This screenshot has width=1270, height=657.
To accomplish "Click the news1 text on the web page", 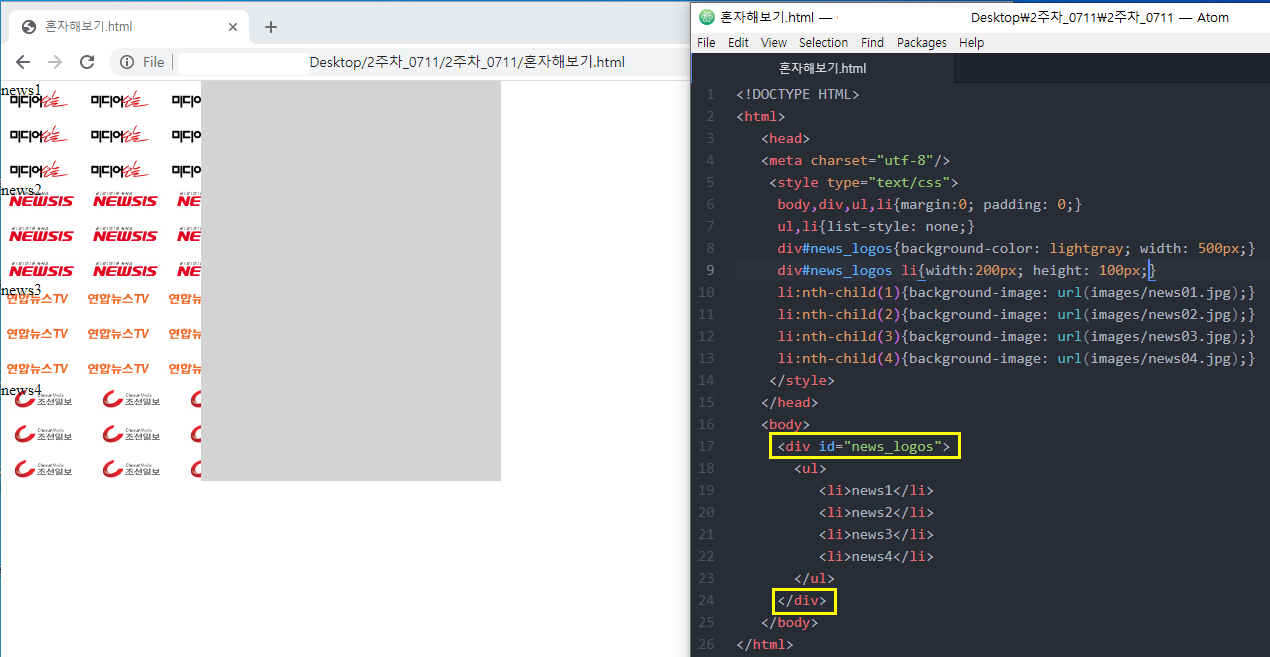I will [x=21, y=90].
